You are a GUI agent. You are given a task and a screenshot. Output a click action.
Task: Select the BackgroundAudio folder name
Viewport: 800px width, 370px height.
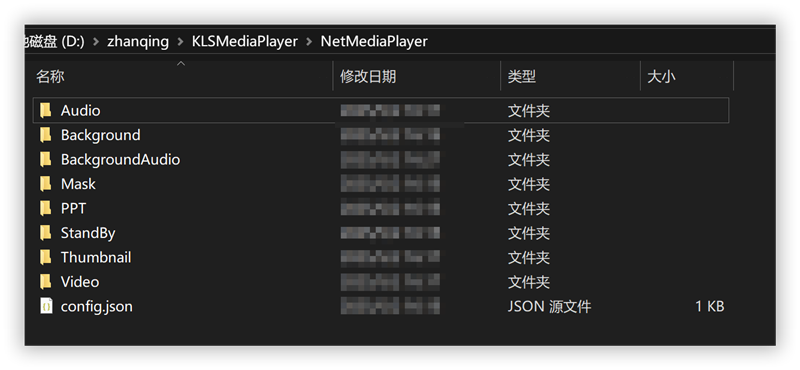click(120, 159)
